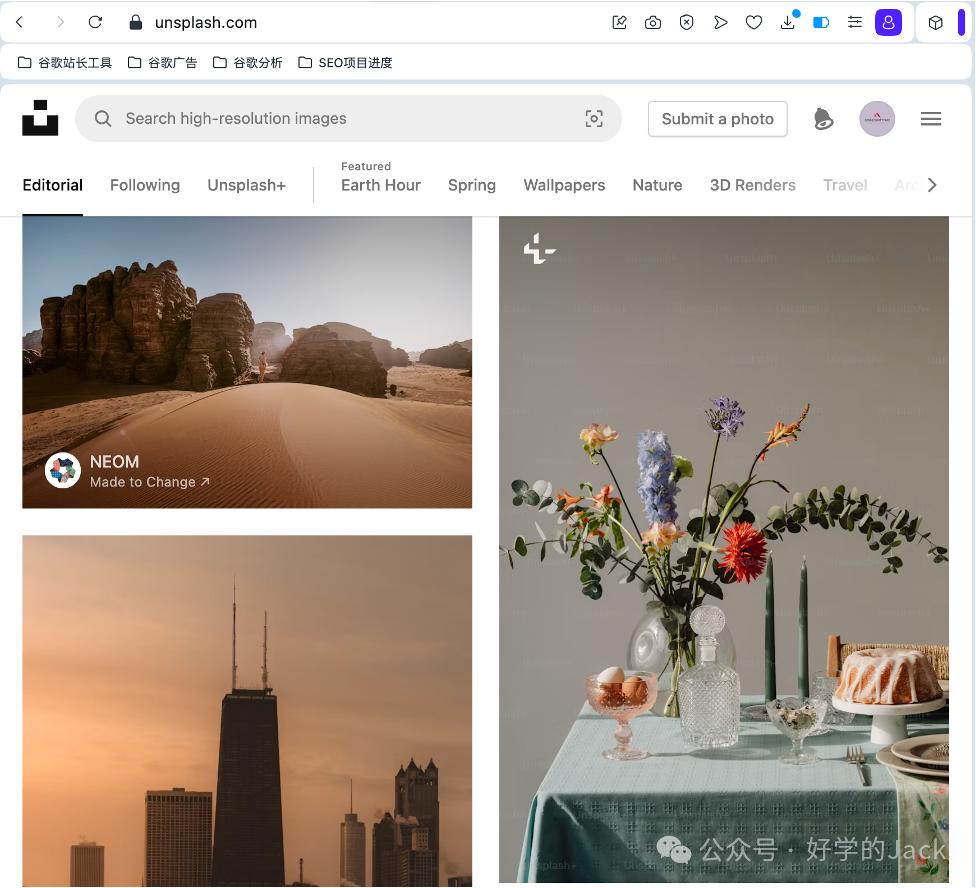Open the user profile avatar
This screenshot has height=888, width=976.
tap(877, 119)
